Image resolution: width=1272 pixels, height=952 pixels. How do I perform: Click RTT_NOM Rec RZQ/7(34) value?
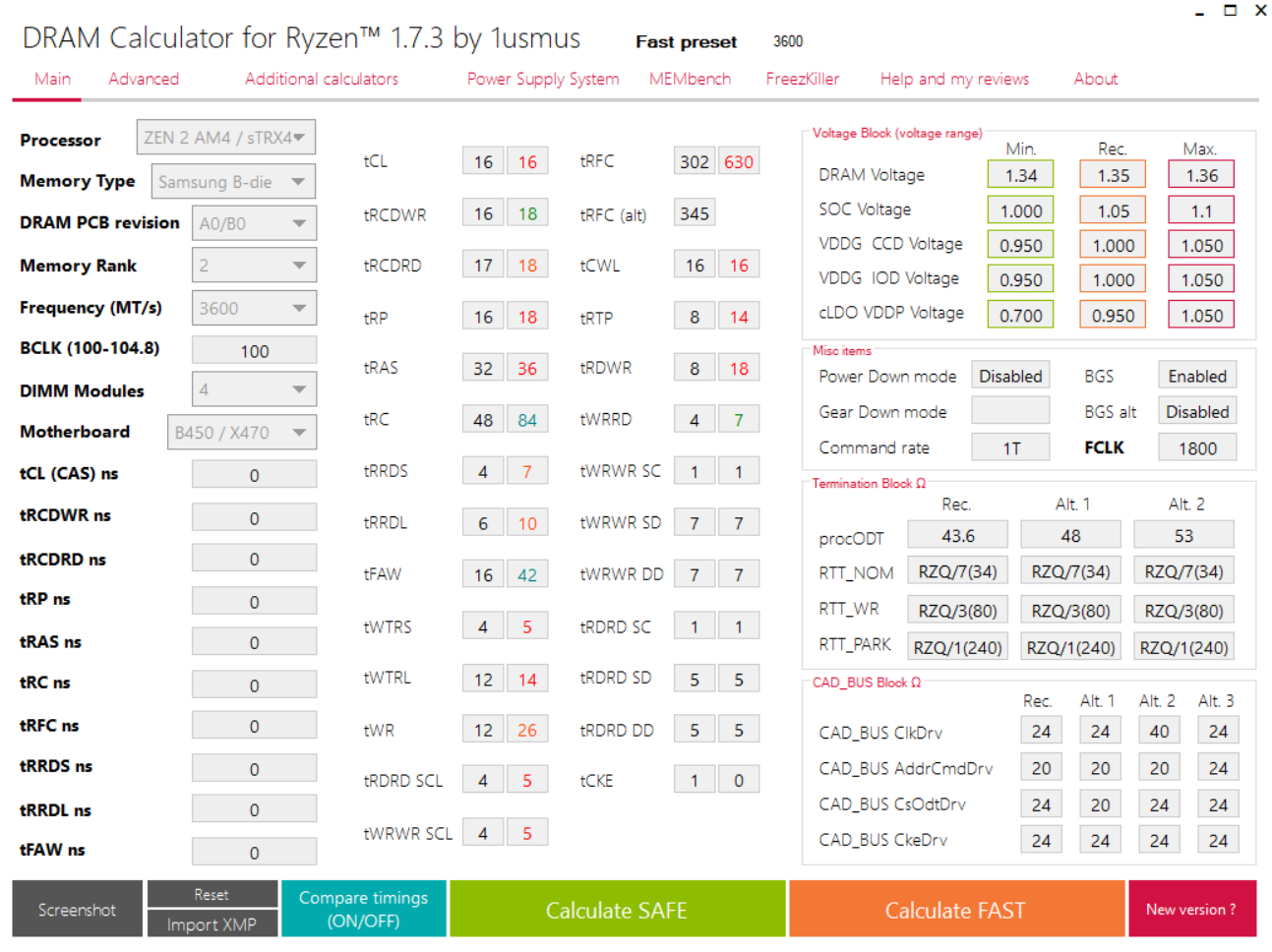(957, 571)
